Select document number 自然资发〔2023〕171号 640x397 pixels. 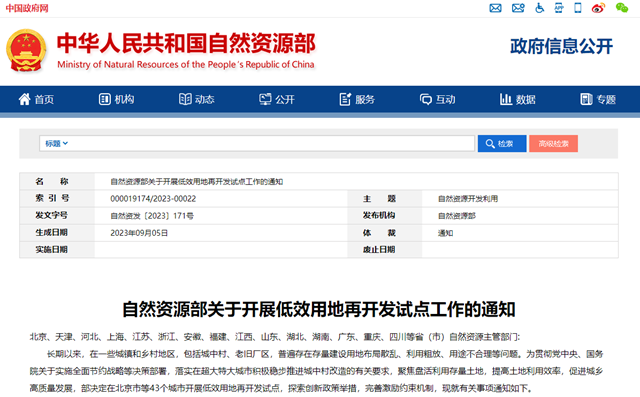[152, 216]
